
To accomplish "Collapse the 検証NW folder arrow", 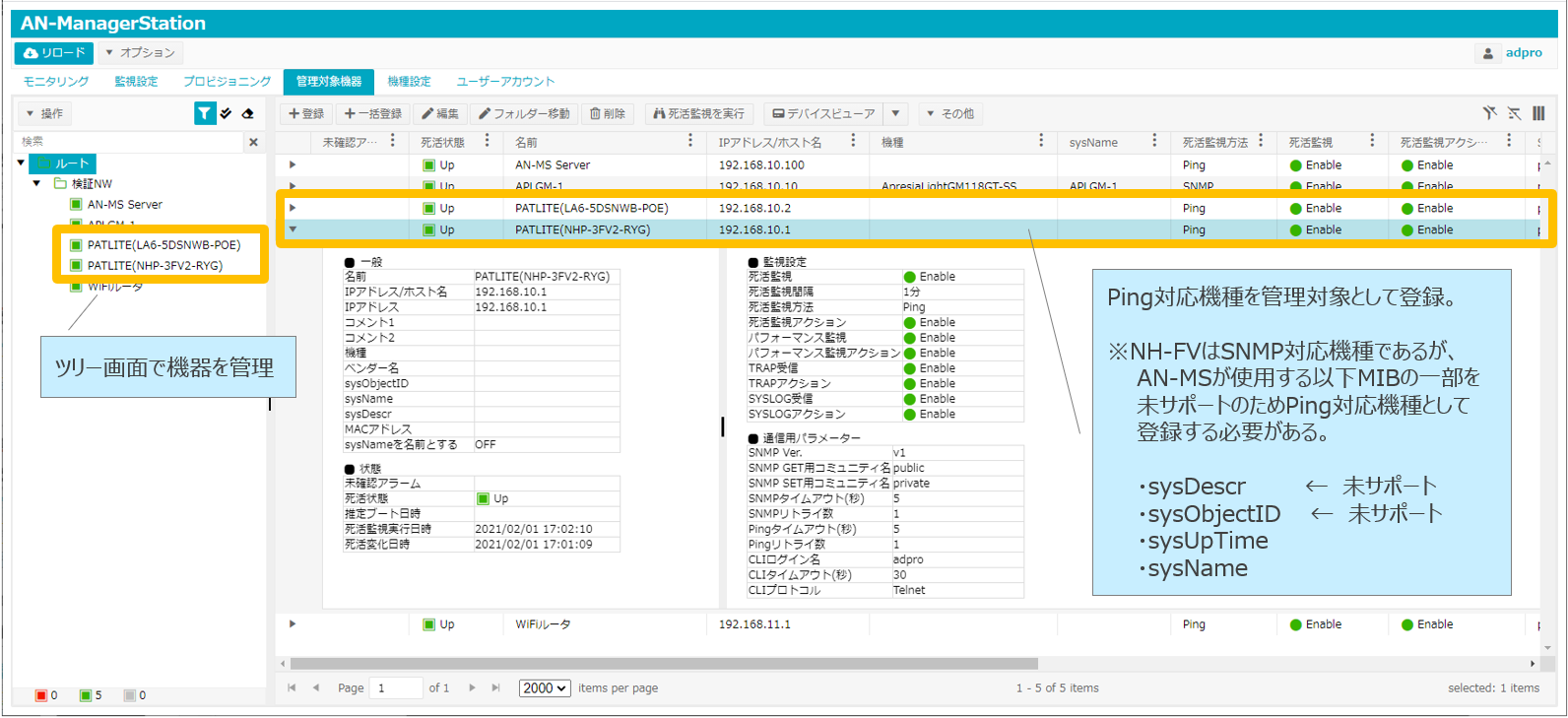I will (37, 183).
